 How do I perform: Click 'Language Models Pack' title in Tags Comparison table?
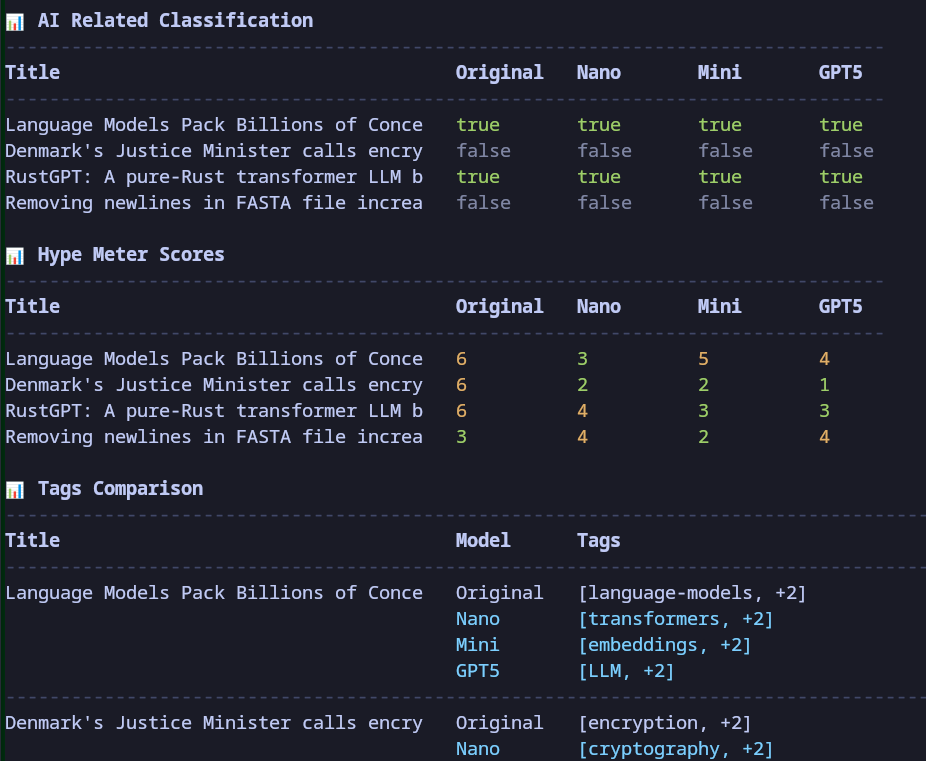[214, 593]
